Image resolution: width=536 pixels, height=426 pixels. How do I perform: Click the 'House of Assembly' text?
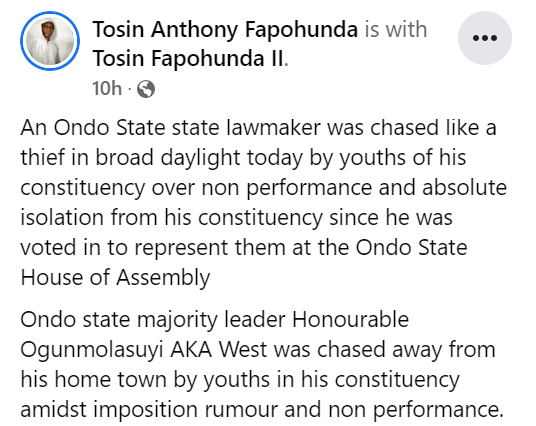tap(115, 277)
